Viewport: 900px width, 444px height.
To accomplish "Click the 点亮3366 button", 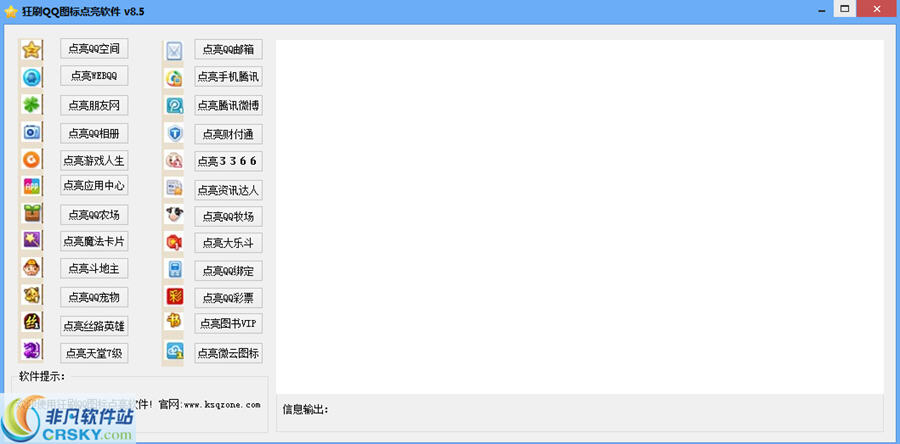I will tap(228, 161).
